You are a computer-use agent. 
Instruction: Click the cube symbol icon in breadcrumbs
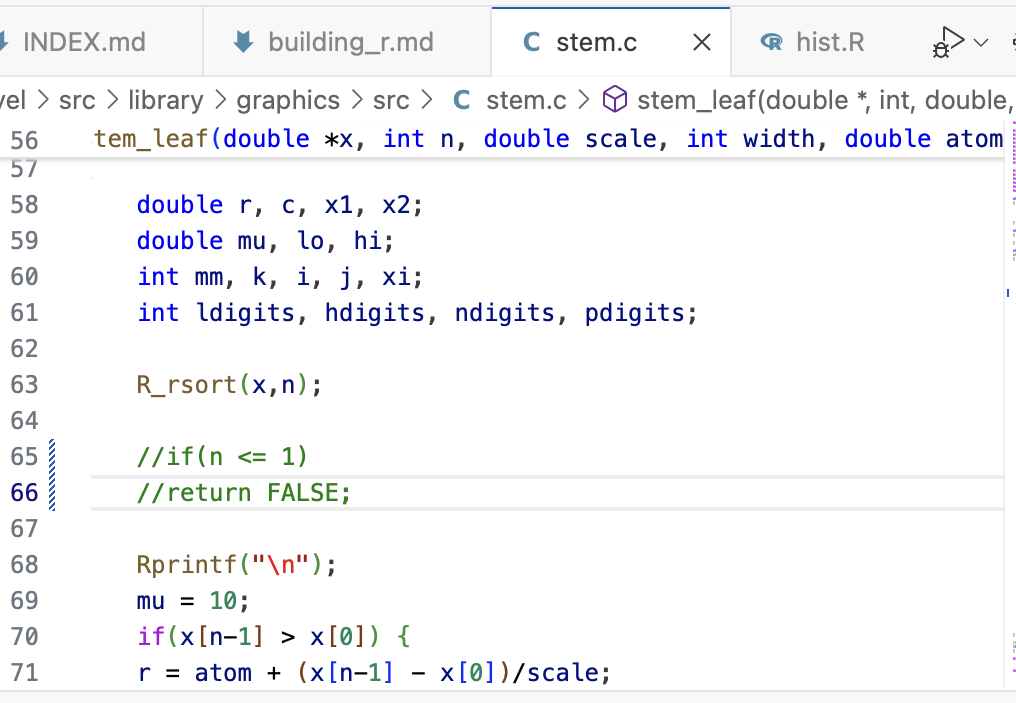click(x=616, y=100)
